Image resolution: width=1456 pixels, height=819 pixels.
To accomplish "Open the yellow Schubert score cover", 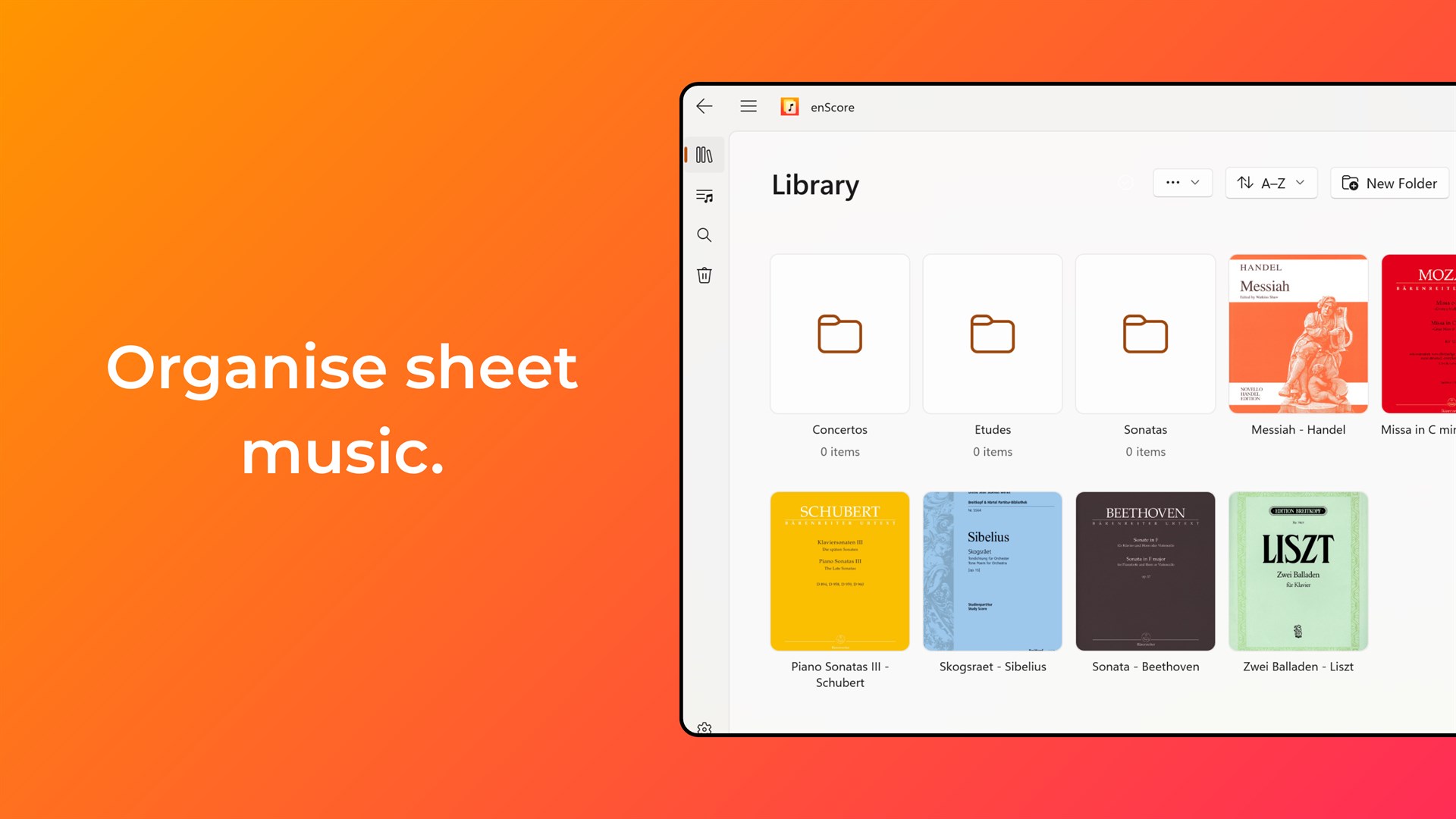I will (839, 571).
